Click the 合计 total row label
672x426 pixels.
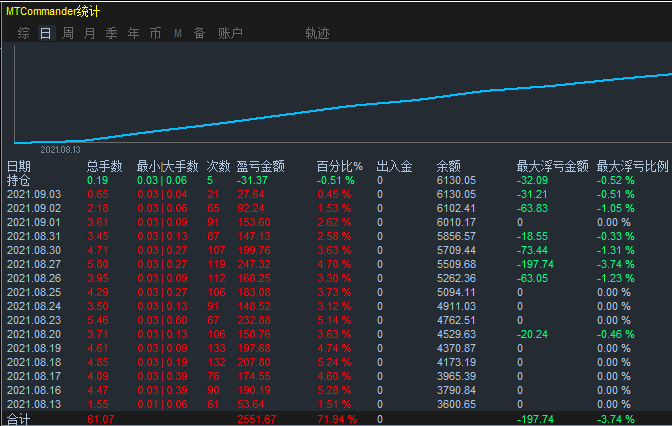coord(18,419)
